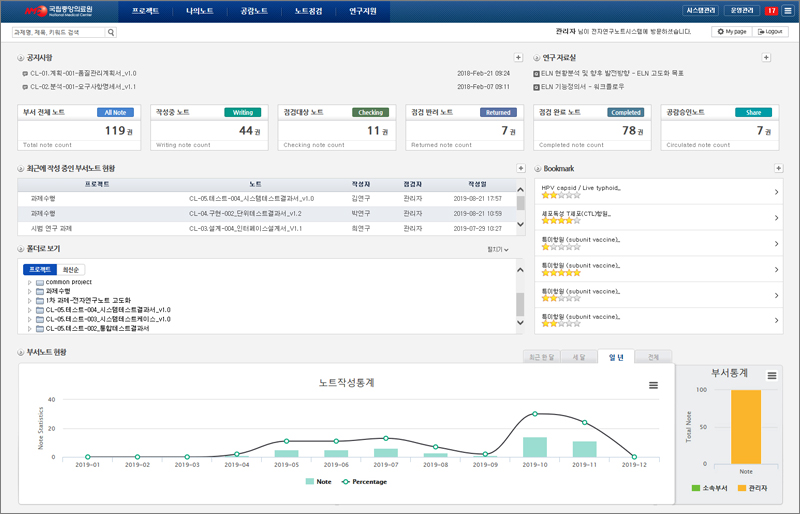Click the plus icon beside 연구 자료실
800x514 pixels.
[766, 58]
